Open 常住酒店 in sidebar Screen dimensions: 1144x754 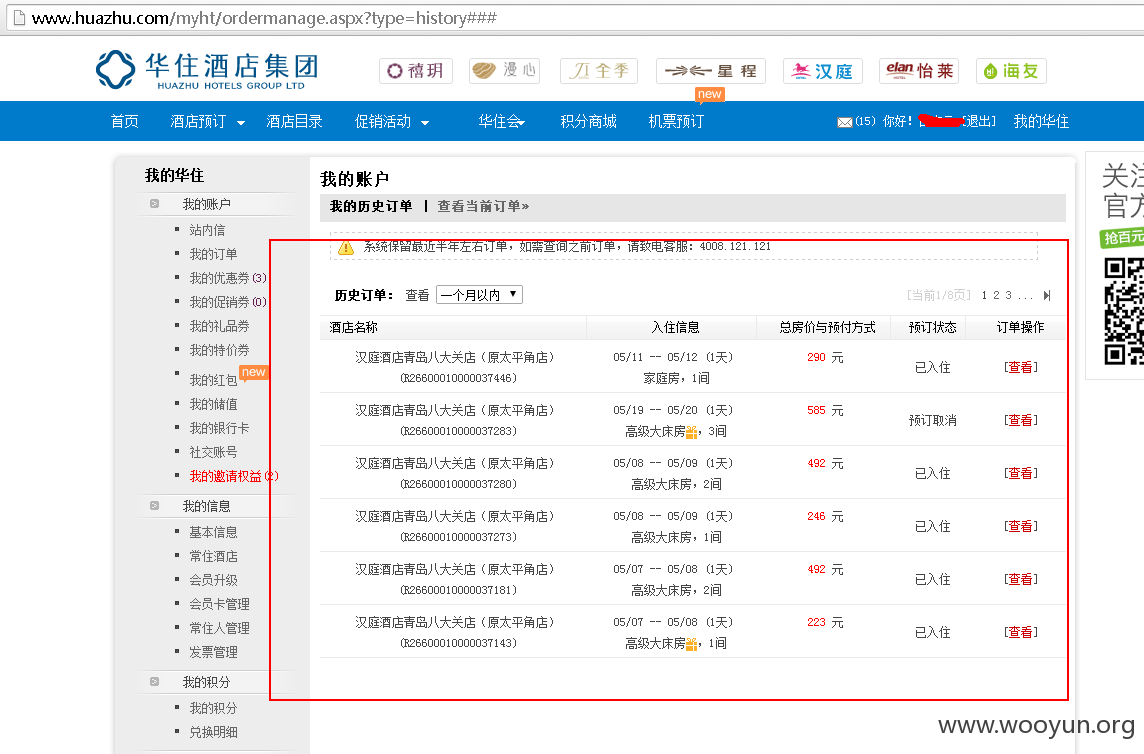[x=213, y=556]
